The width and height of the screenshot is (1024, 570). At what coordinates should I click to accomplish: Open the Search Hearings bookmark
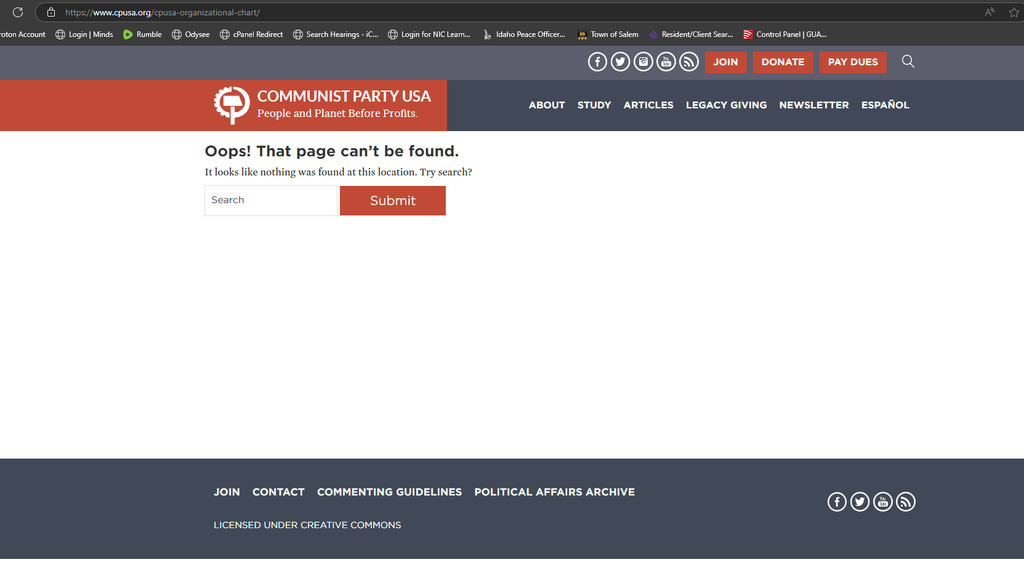click(x=336, y=34)
